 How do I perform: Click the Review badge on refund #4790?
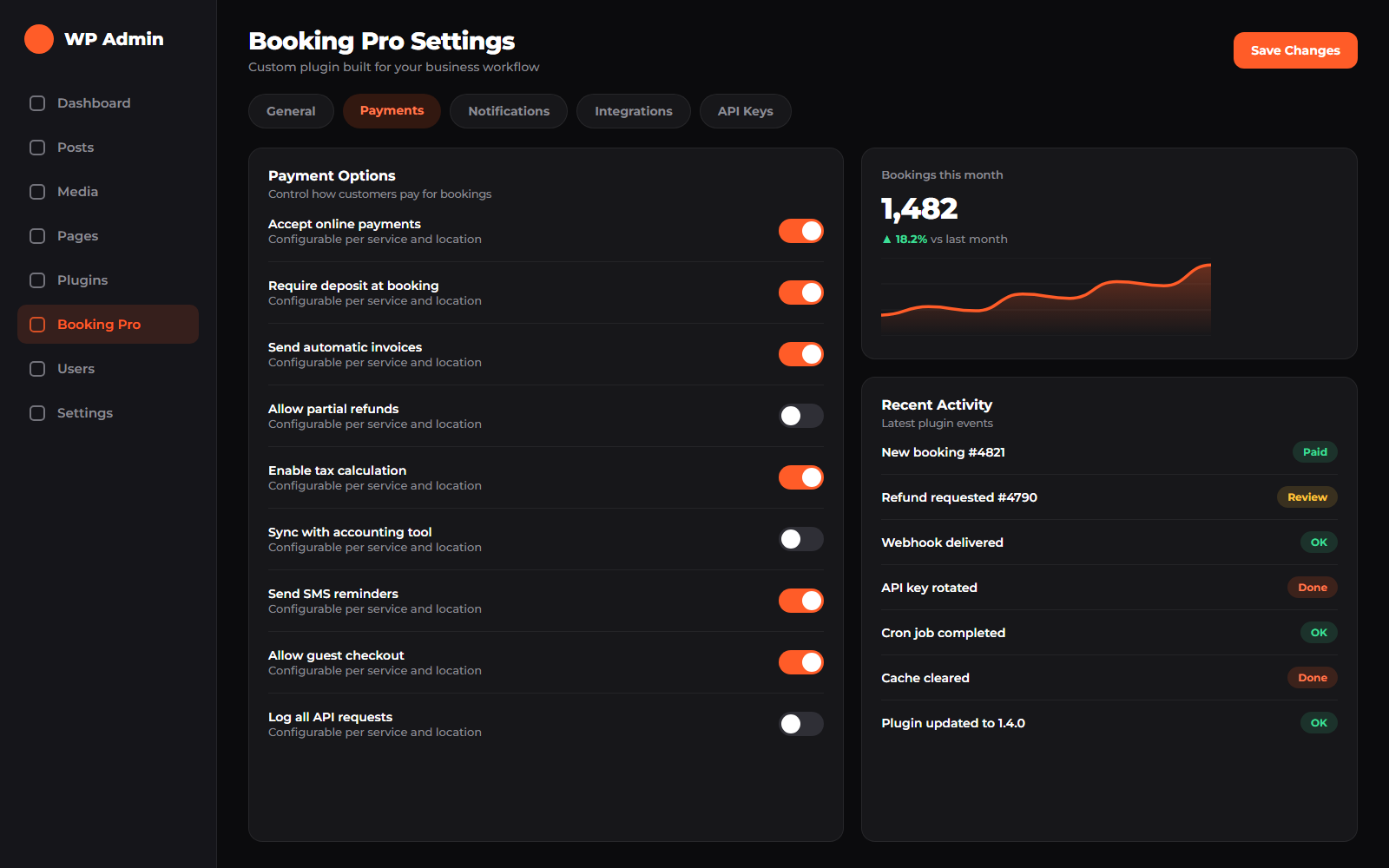pyautogui.click(x=1307, y=497)
